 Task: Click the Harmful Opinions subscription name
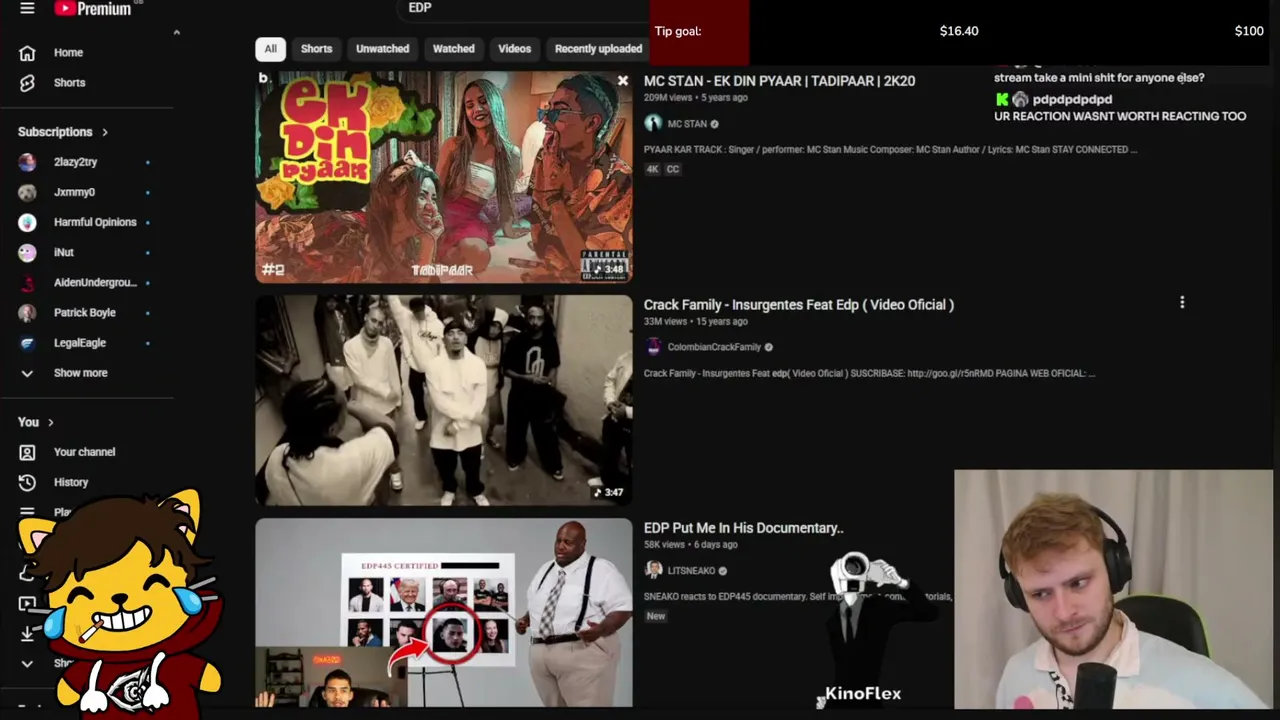(x=95, y=222)
